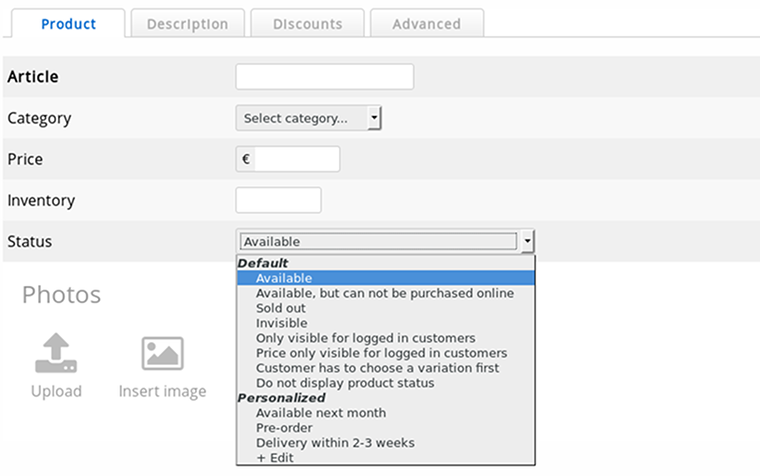Type in the Article input field
The height and width of the screenshot is (476, 760).
[x=324, y=77]
